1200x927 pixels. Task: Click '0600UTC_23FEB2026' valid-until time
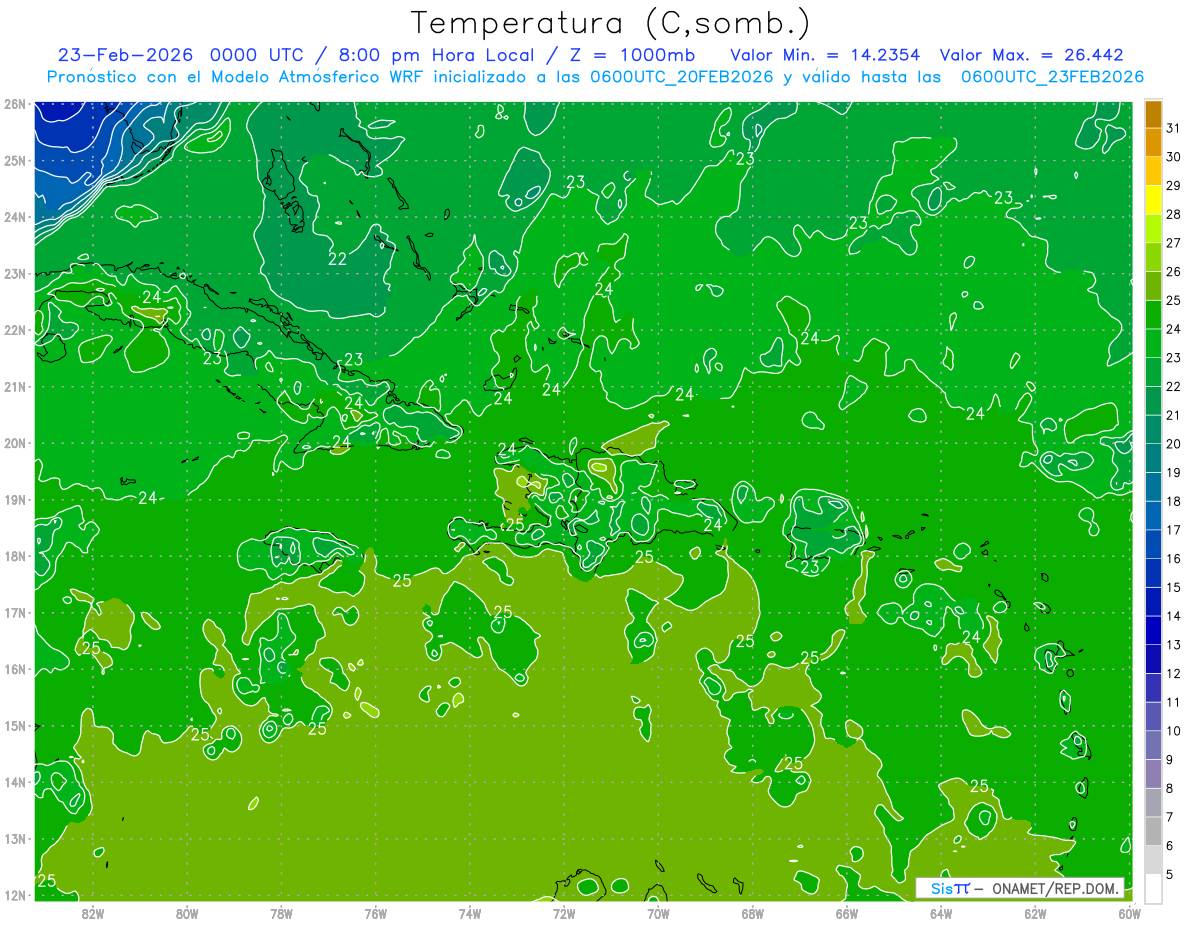coord(1052,77)
